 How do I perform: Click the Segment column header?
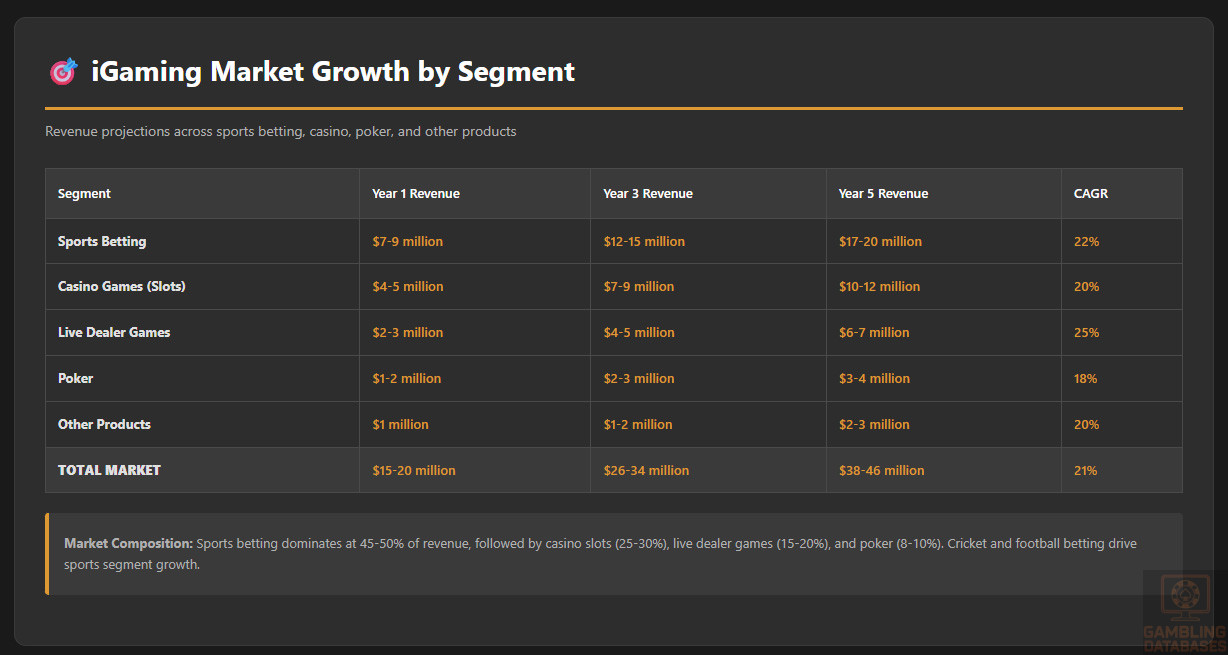click(x=84, y=194)
